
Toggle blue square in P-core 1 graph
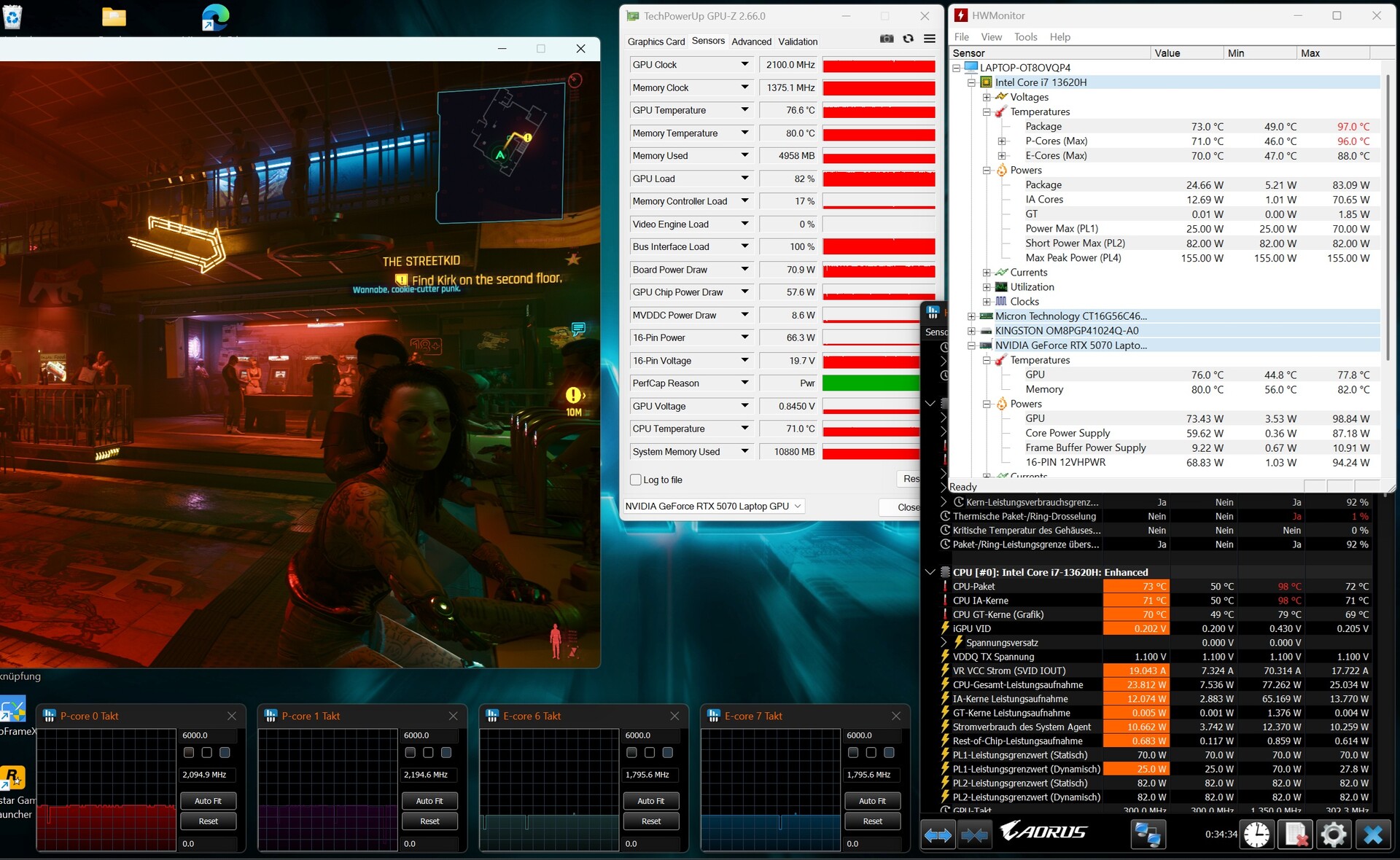coord(446,752)
